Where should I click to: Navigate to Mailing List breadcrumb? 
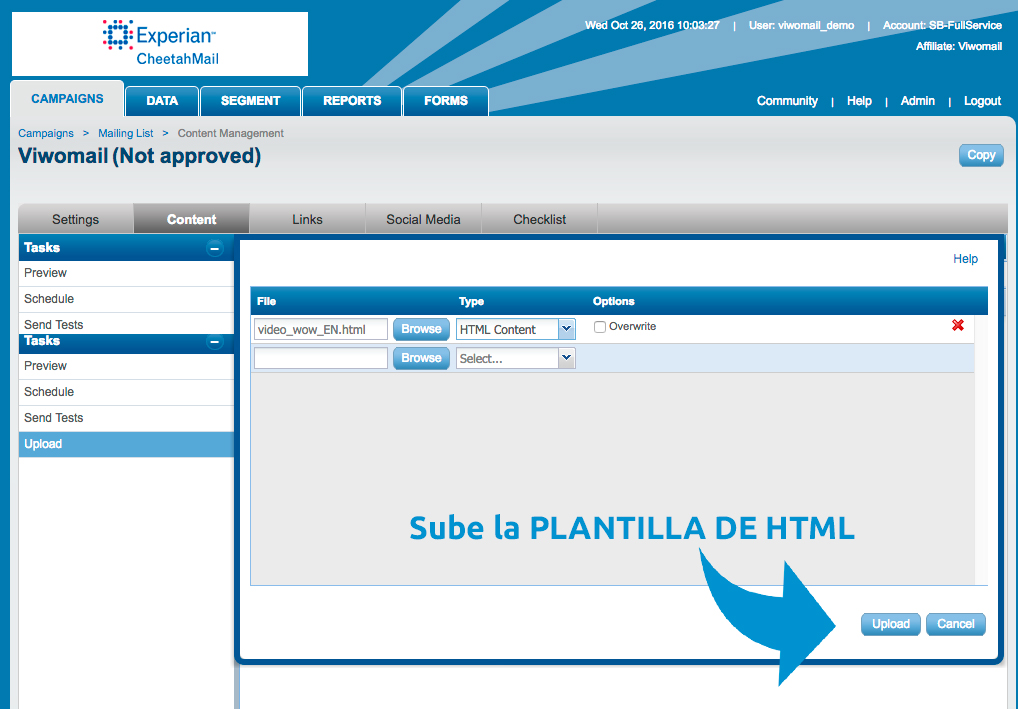125,133
